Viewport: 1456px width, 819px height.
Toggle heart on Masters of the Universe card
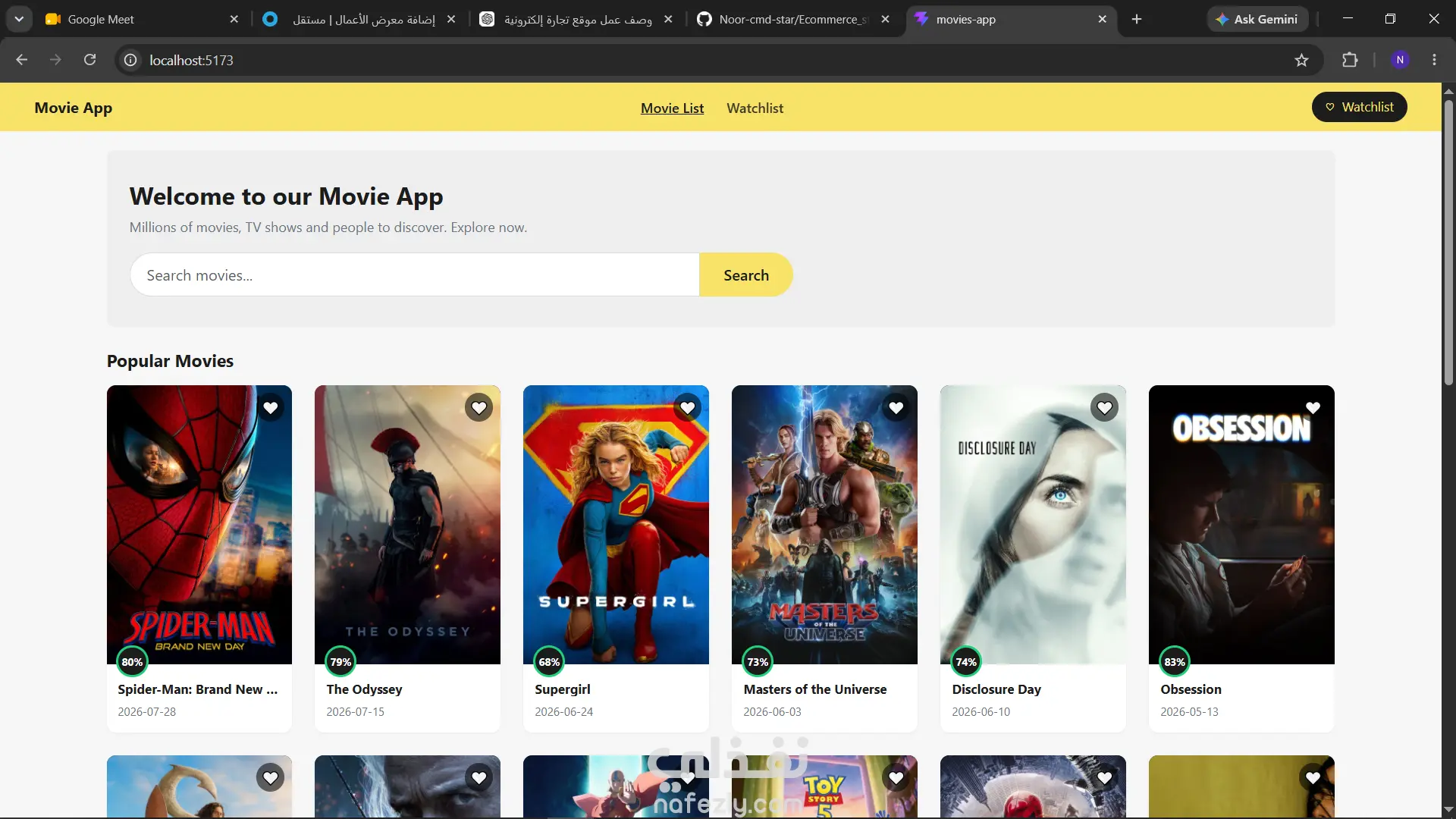(x=896, y=408)
